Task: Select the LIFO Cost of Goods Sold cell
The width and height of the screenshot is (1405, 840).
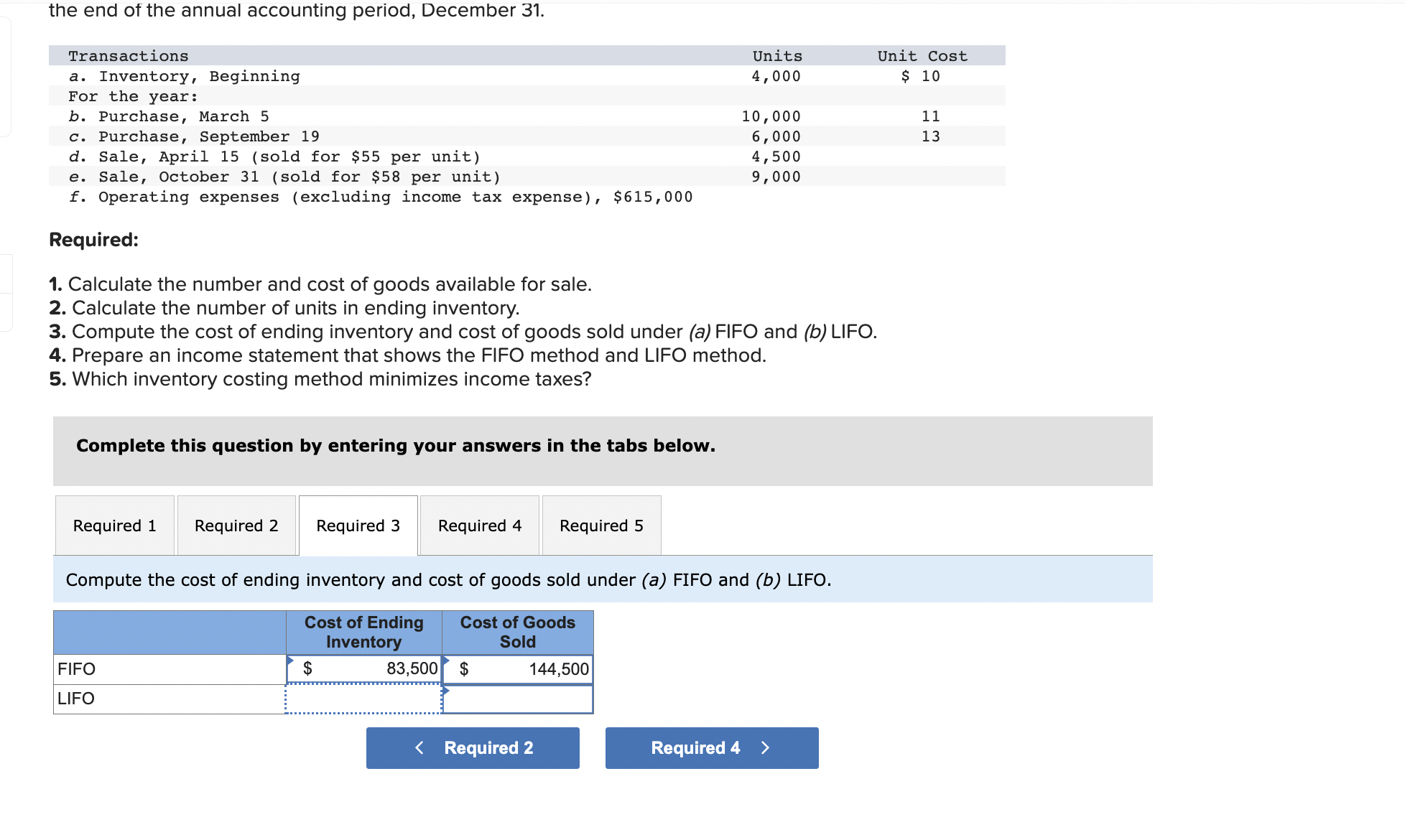Action: pyautogui.click(x=518, y=699)
